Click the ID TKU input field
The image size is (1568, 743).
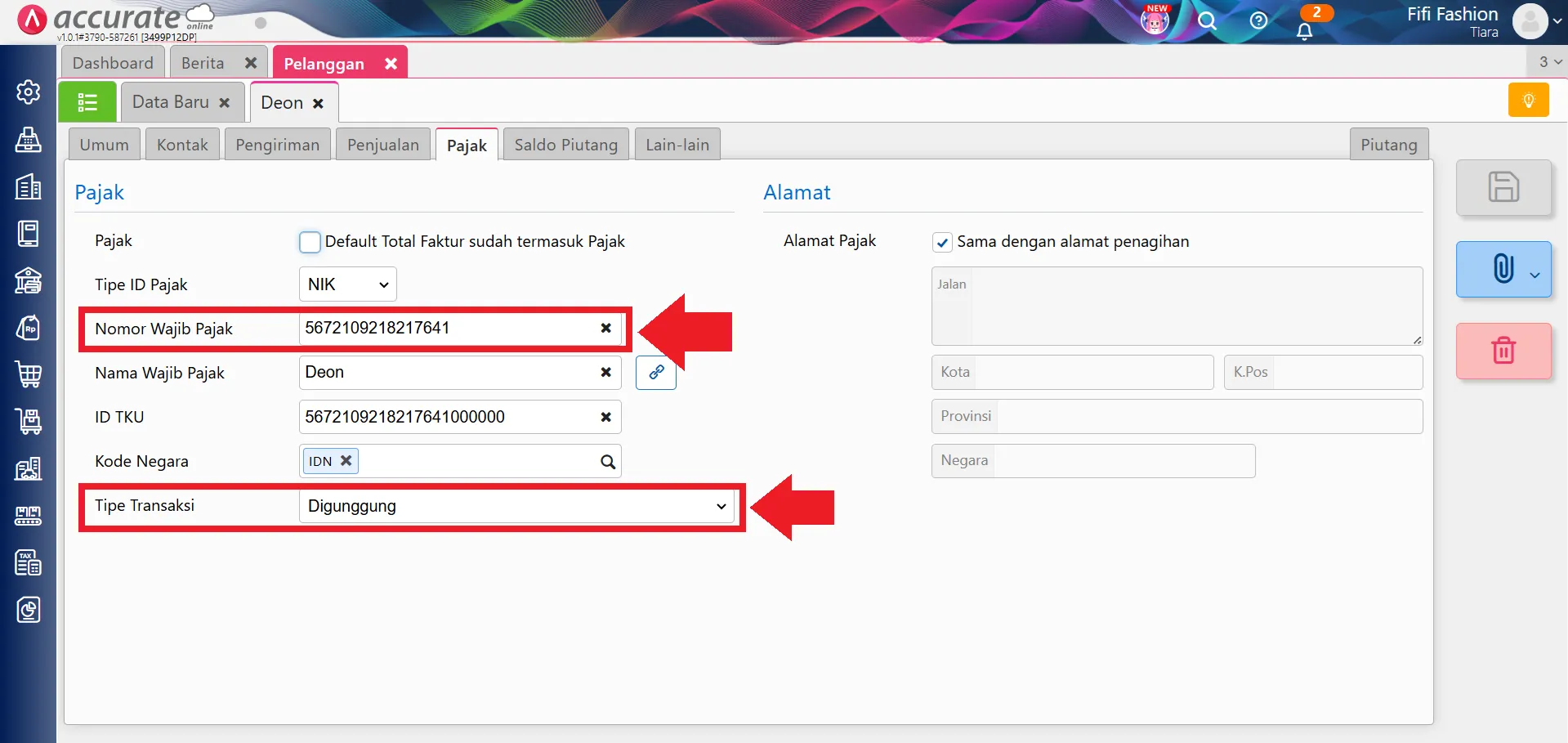[460, 417]
